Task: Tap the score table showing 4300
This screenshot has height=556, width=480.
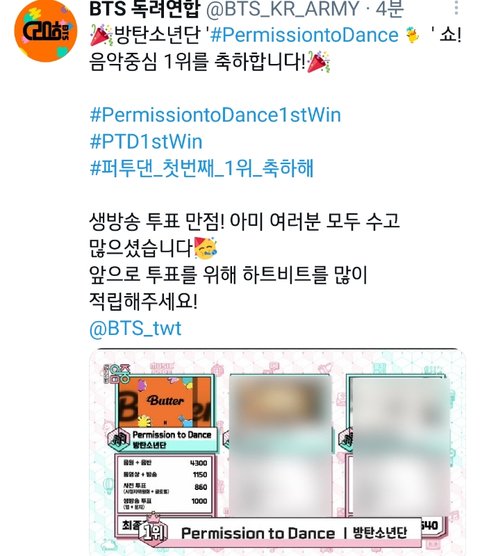Action: click(x=165, y=483)
